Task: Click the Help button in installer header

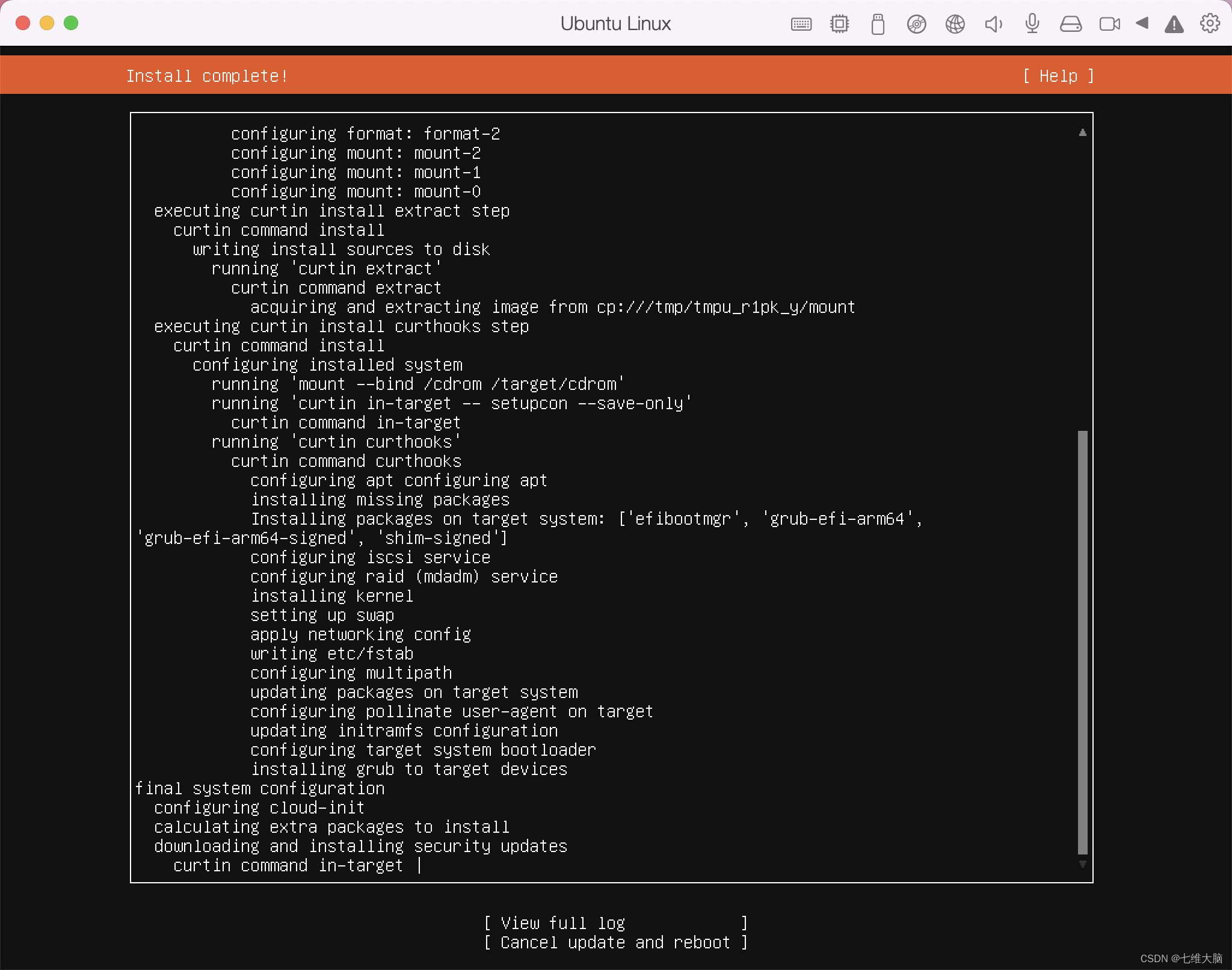Action: 1058,76
